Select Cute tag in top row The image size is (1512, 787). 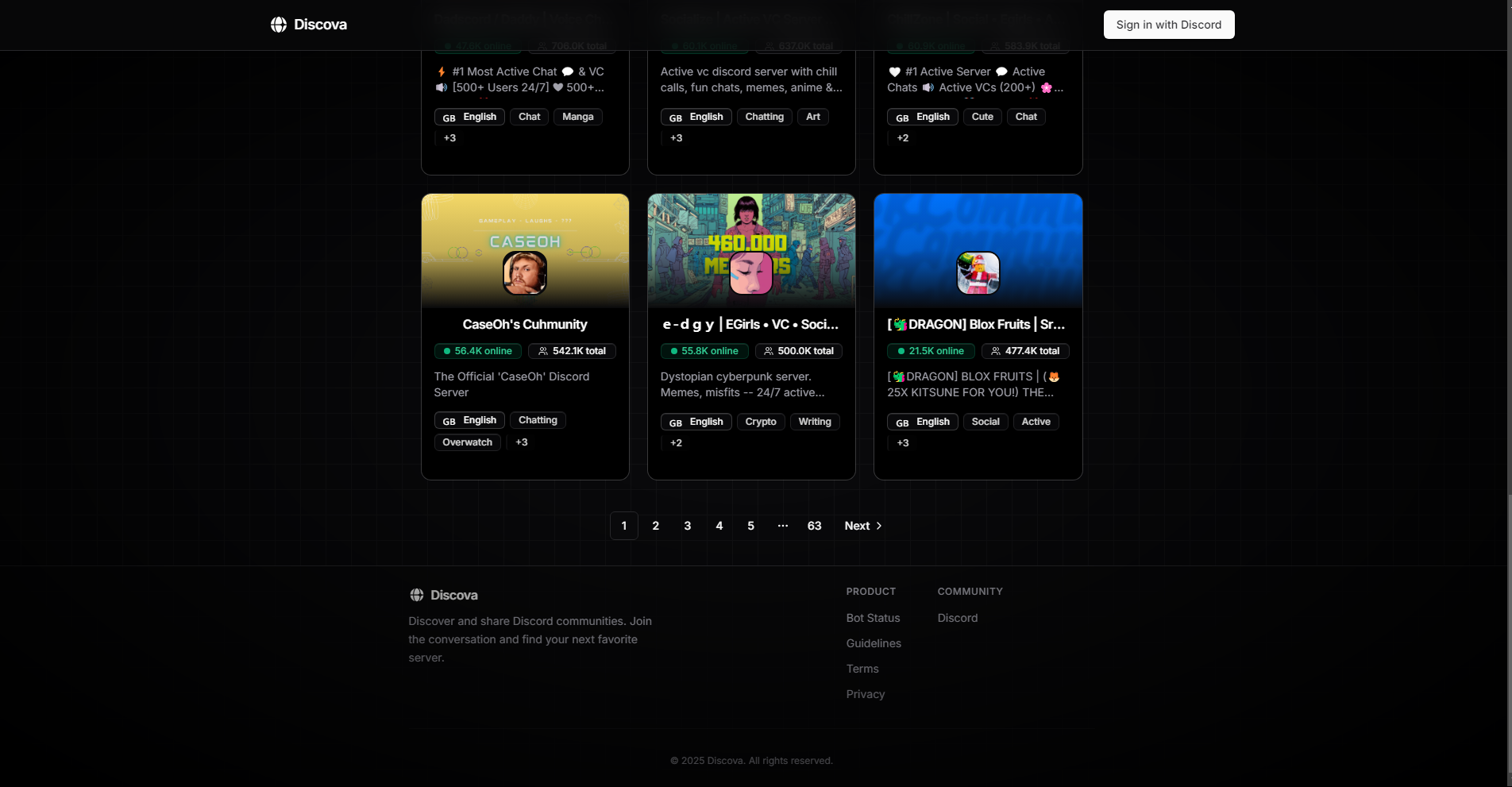(982, 117)
